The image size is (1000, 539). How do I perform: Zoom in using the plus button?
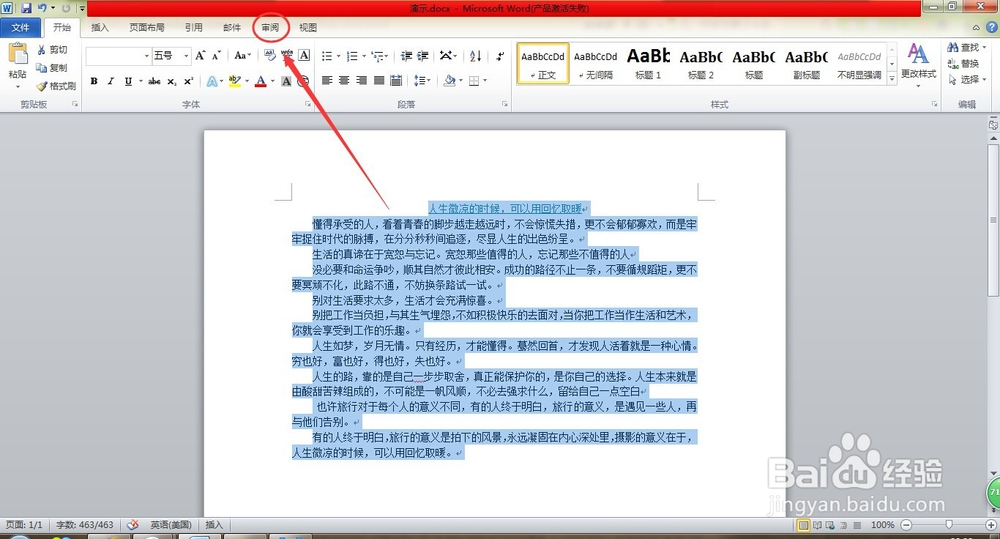pos(991,525)
